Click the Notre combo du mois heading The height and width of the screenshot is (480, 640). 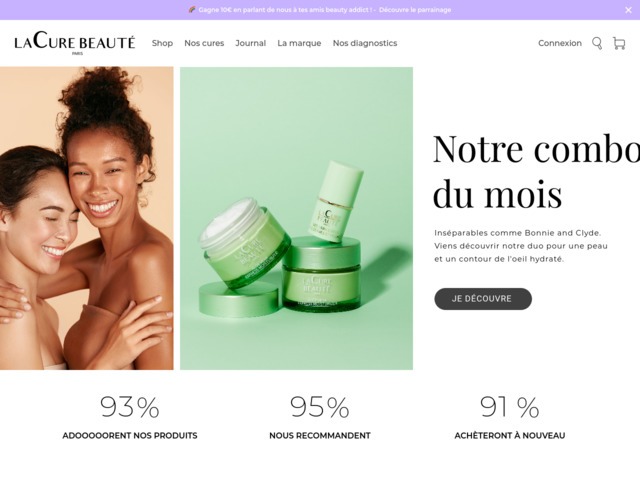tap(536, 171)
